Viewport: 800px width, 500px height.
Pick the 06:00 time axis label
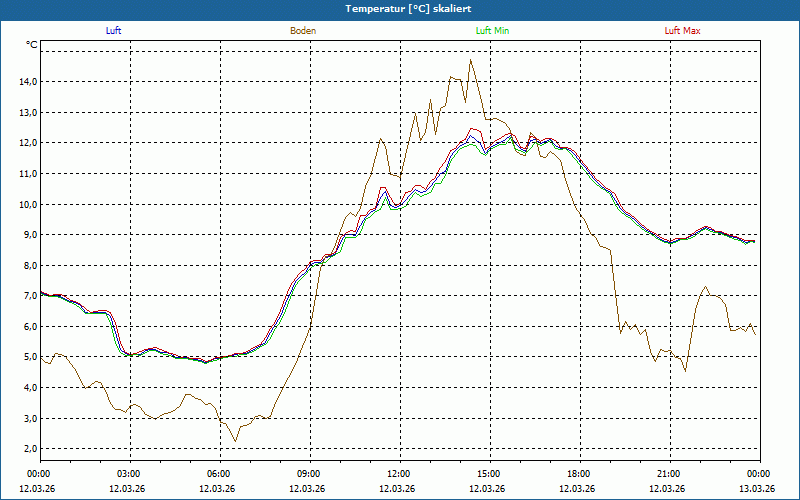pos(218,474)
